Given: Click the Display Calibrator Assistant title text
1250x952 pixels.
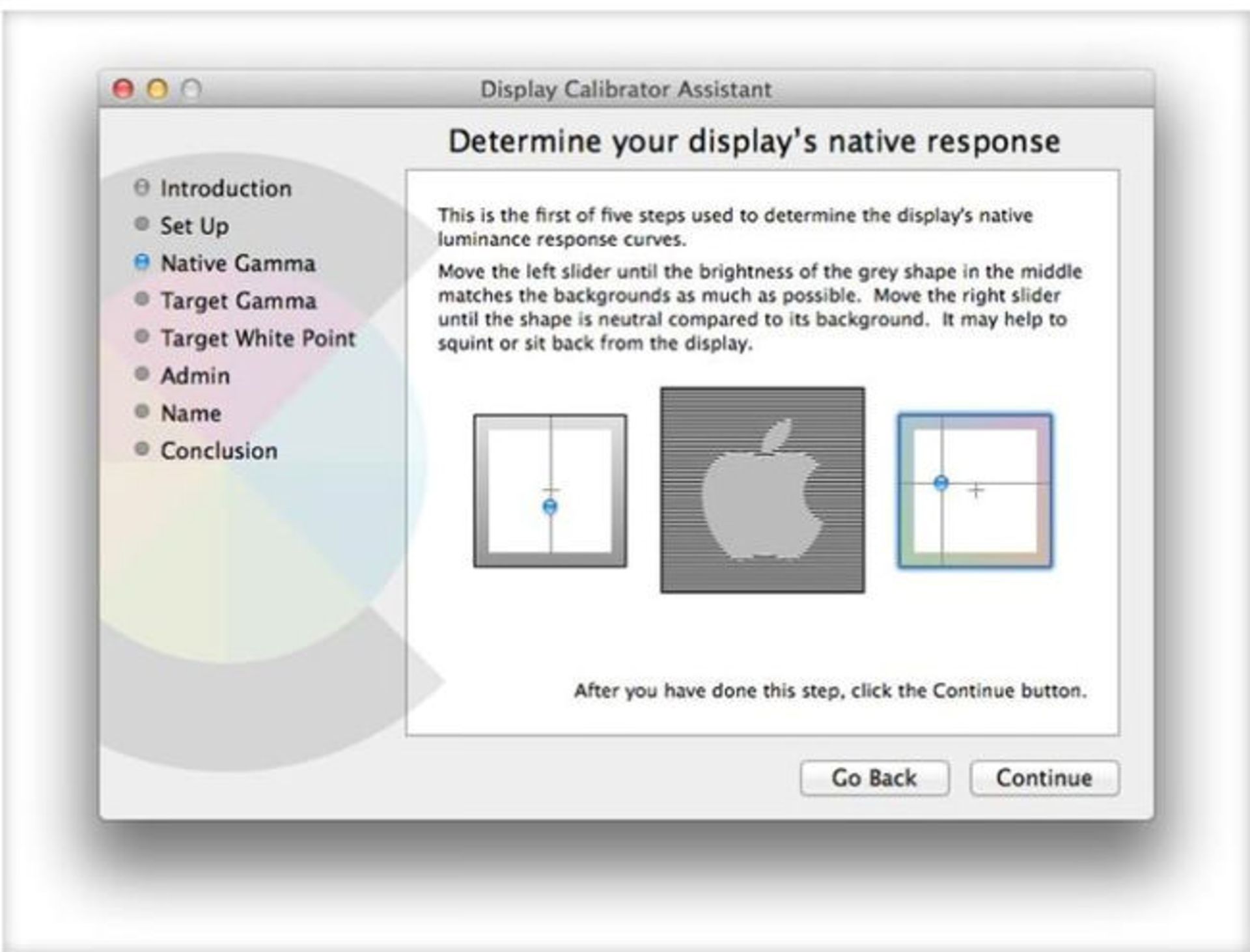Looking at the screenshot, I should coord(626,89).
